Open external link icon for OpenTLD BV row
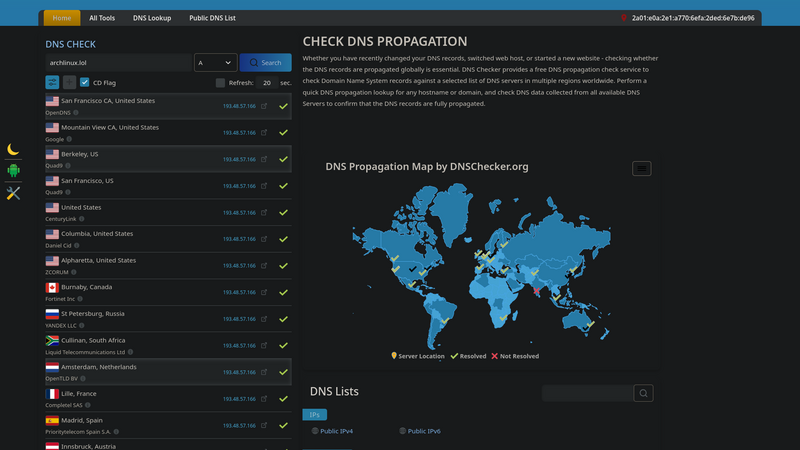Screen dimensions: 800x450 pos(264,372)
